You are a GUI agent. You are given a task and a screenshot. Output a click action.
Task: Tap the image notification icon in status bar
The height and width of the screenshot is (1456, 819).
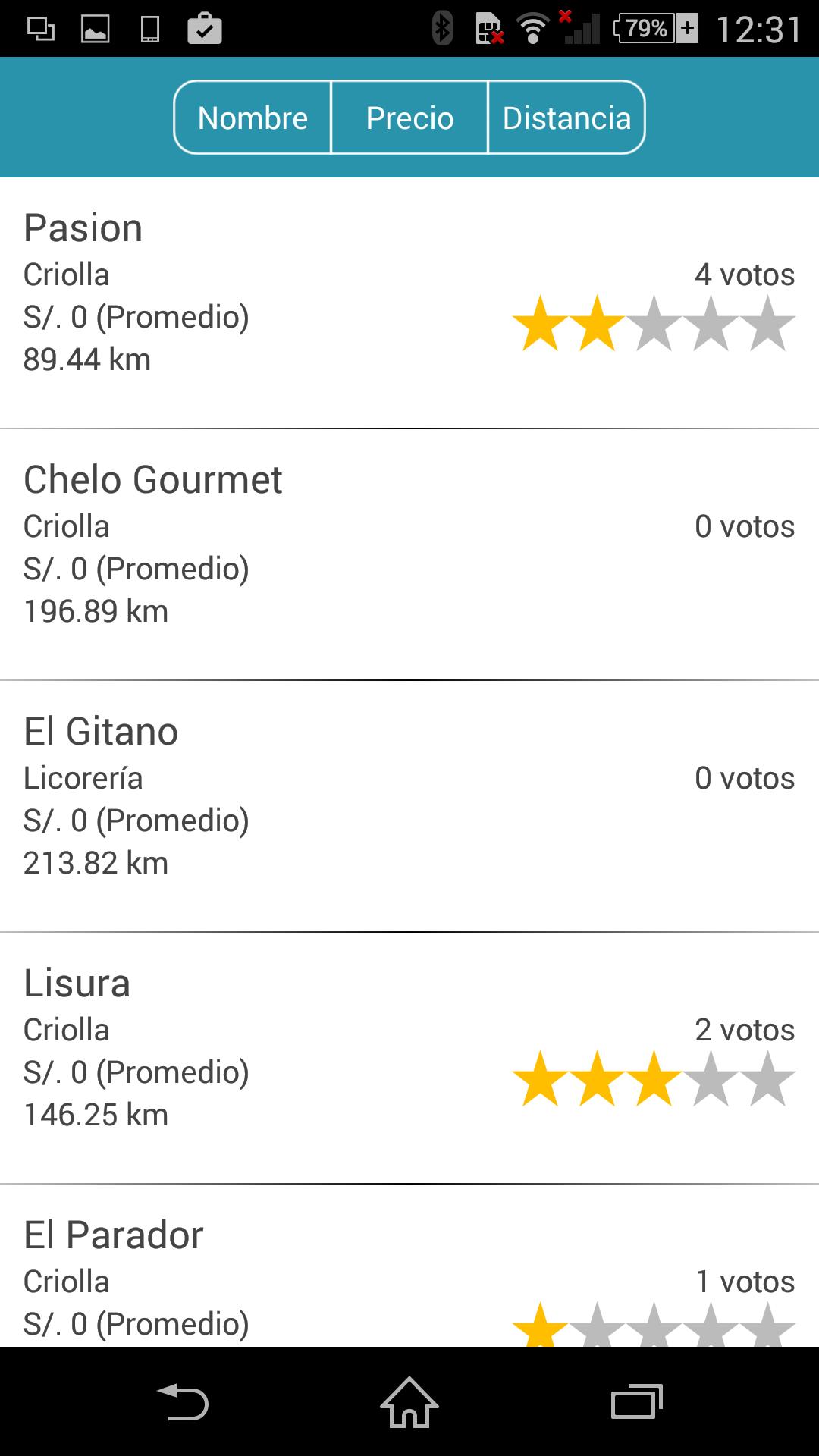click(x=96, y=29)
